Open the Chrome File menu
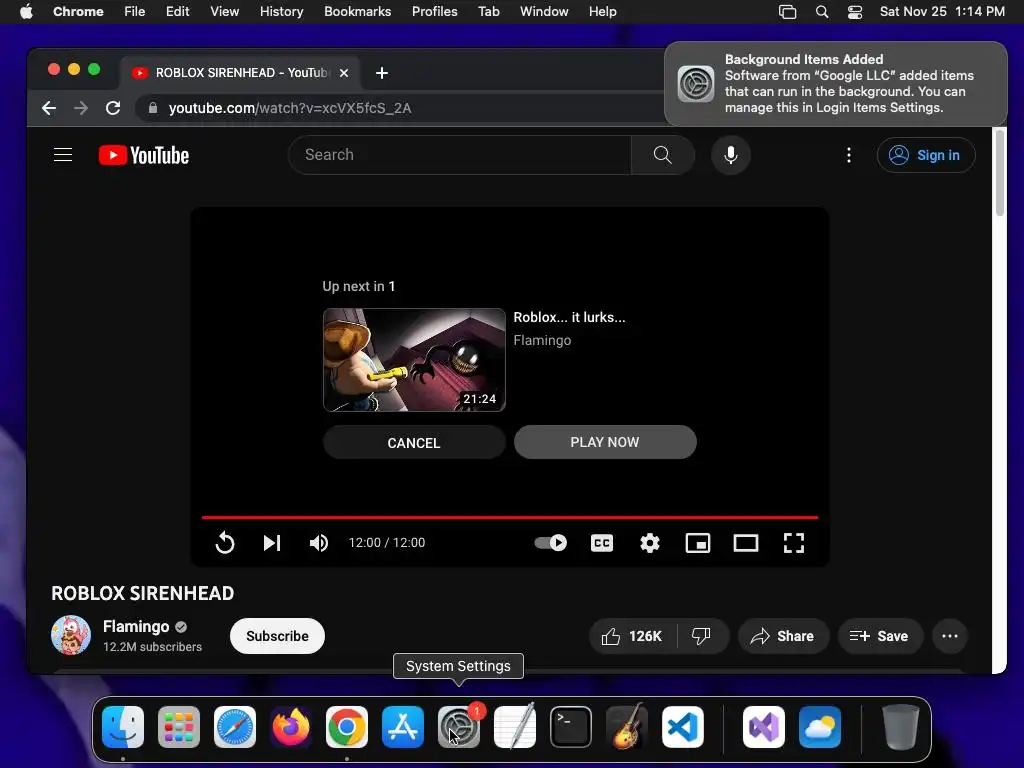 tap(135, 12)
